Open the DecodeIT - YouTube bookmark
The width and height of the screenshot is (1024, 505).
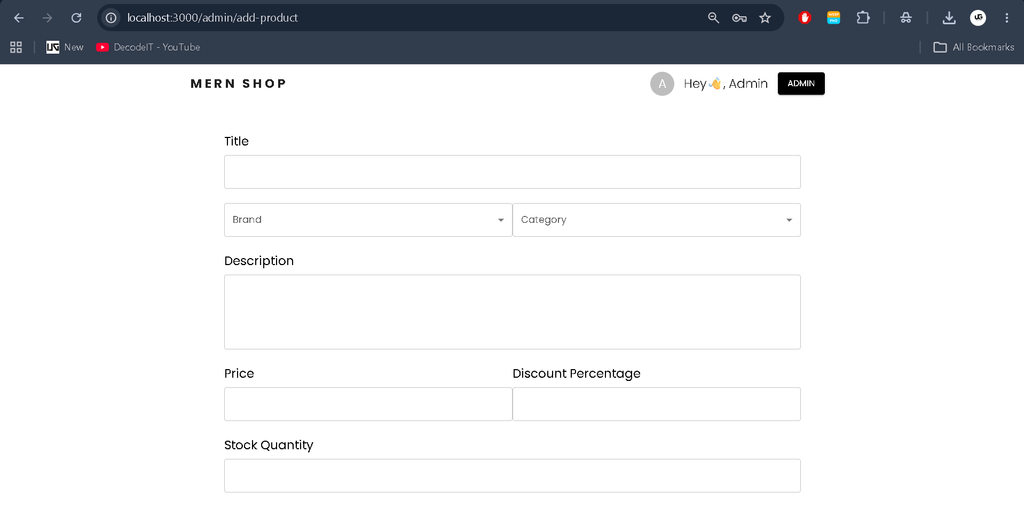(x=148, y=47)
